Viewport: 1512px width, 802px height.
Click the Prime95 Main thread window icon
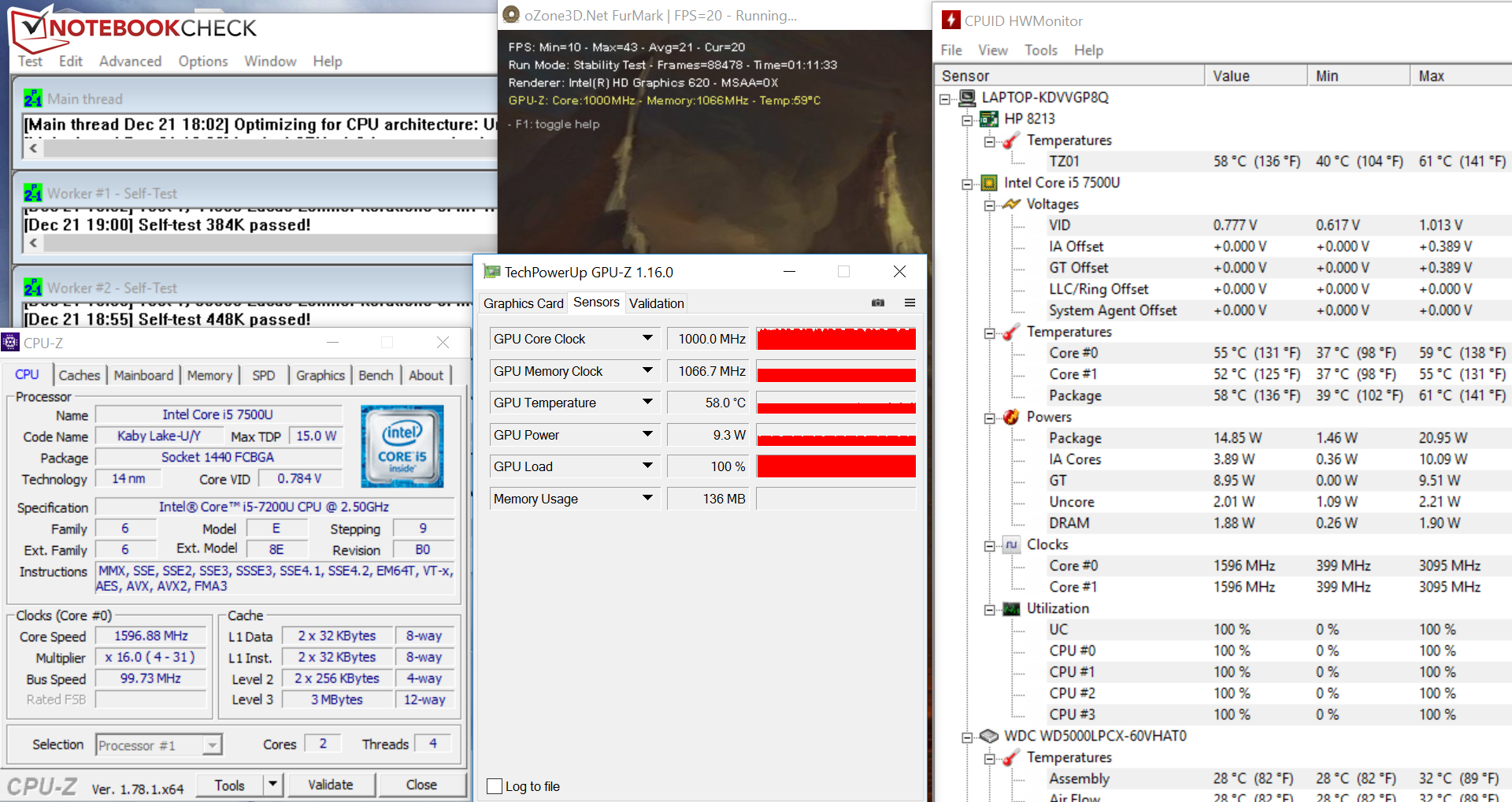33,98
